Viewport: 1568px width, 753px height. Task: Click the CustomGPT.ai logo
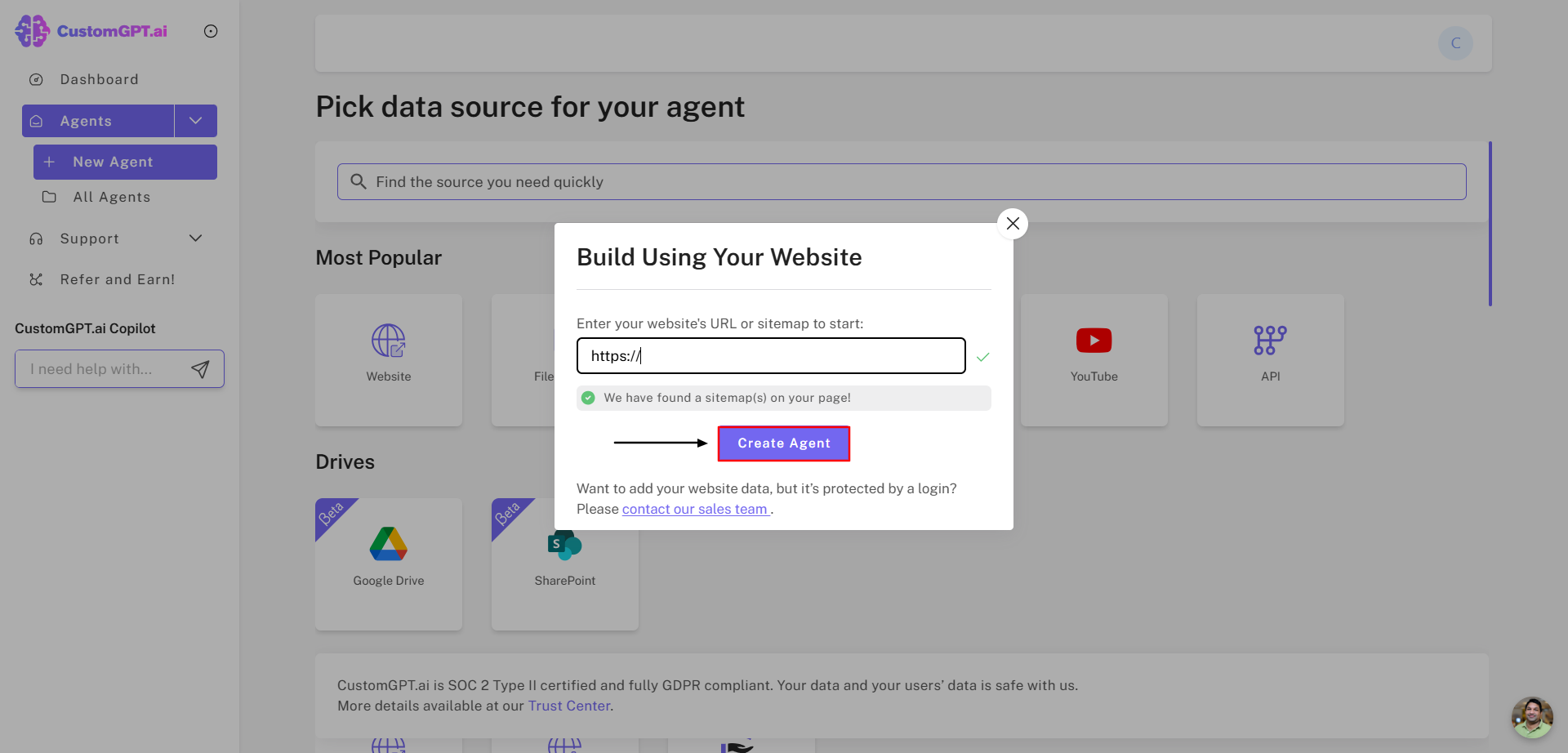[x=91, y=31]
